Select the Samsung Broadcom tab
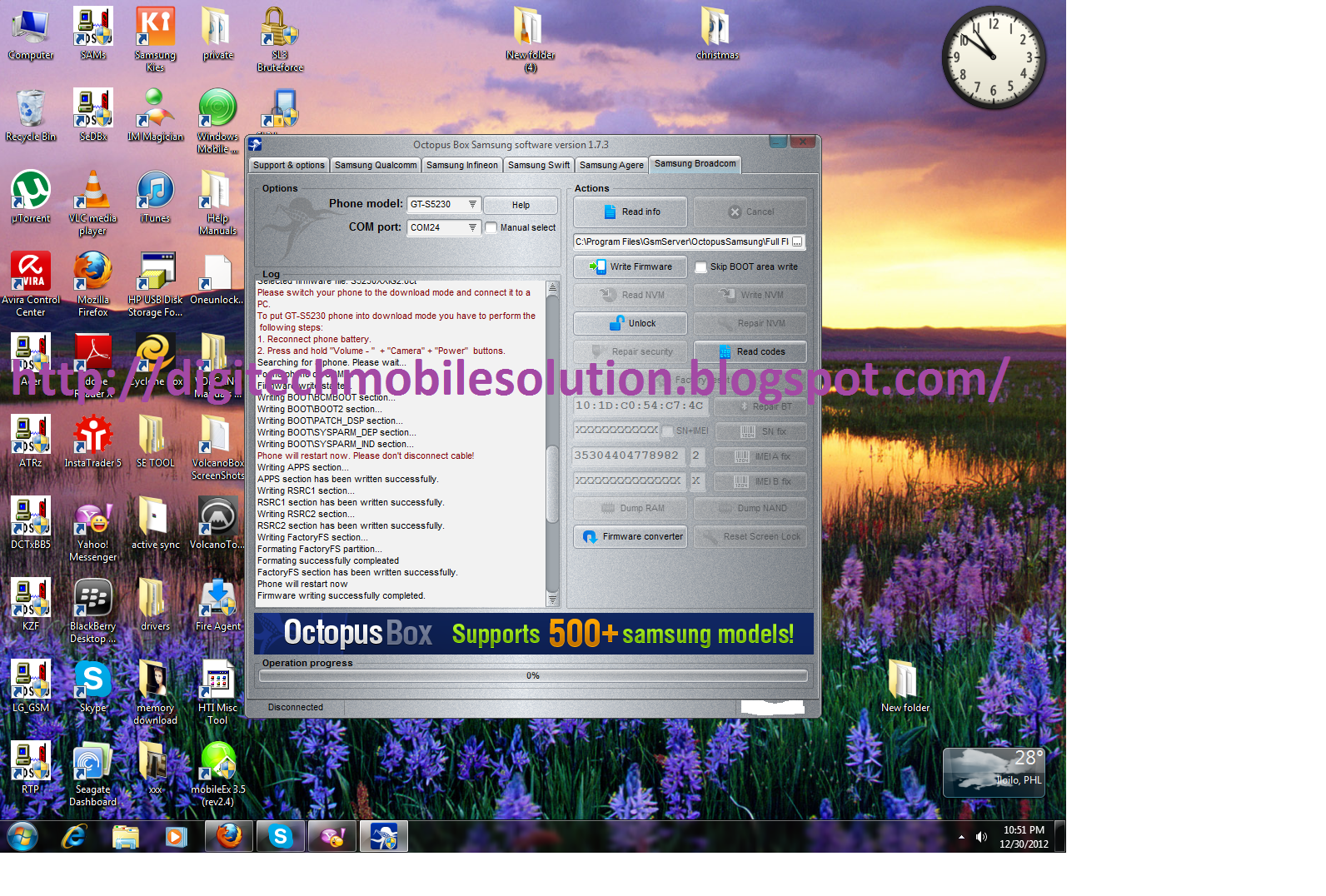The width and height of the screenshot is (1326, 896). point(695,164)
